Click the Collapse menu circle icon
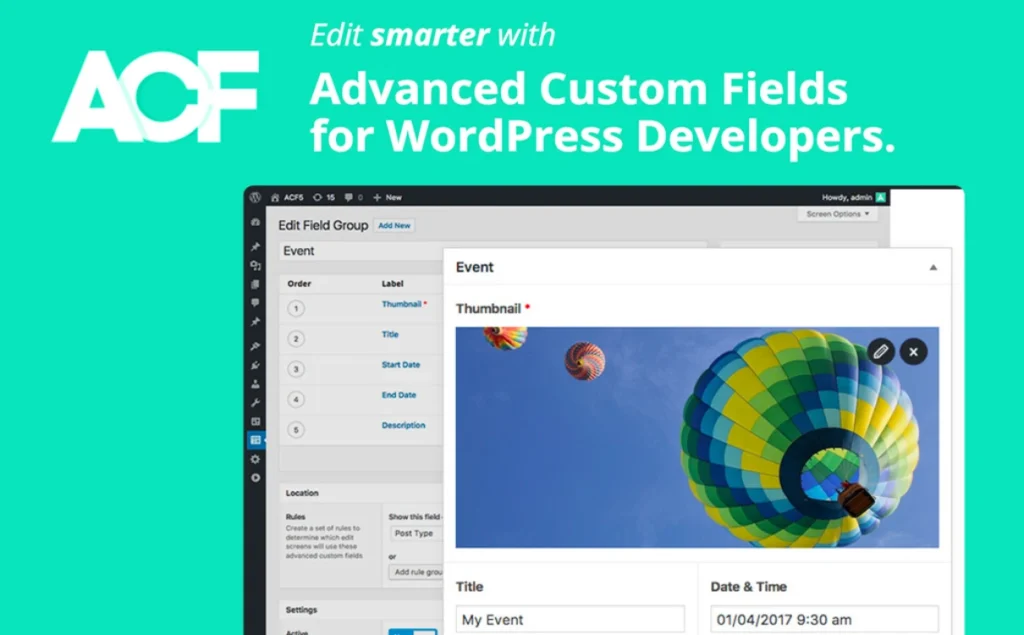 coord(255,478)
